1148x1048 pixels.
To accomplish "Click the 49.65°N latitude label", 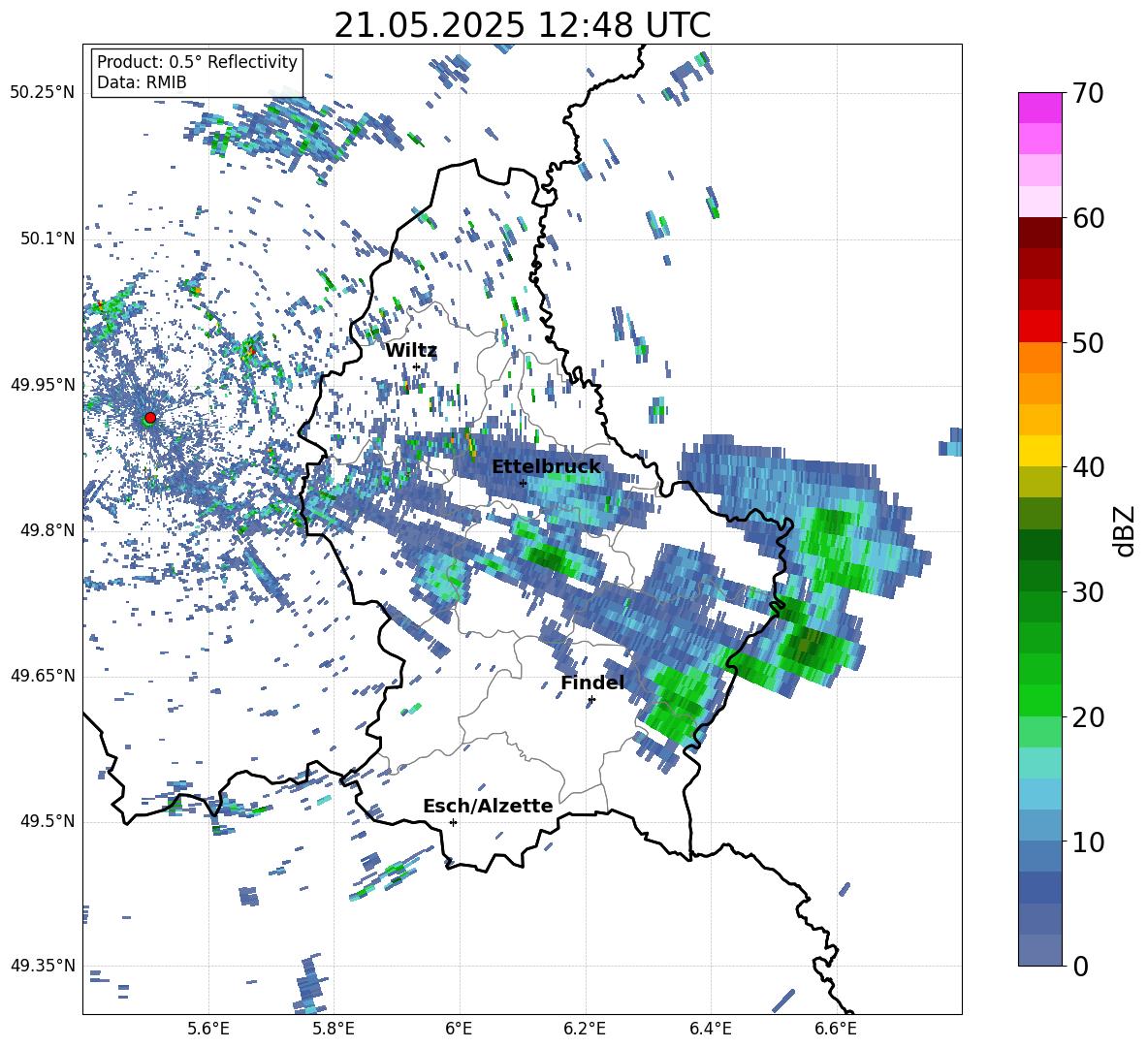I will (x=43, y=675).
